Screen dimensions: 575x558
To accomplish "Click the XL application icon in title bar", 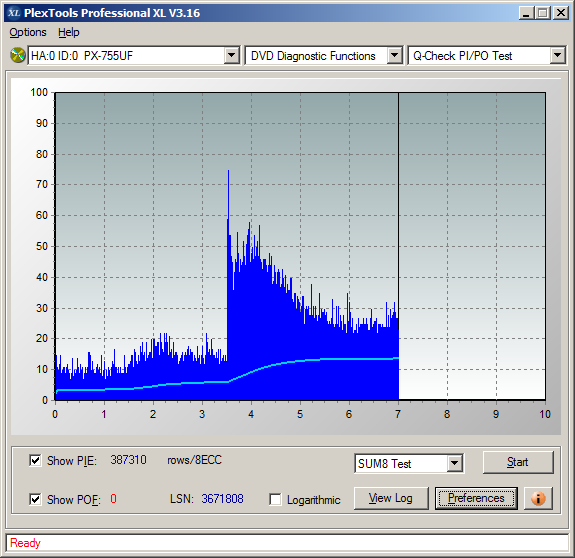I will pyautogui.click(x=14, y=13).
